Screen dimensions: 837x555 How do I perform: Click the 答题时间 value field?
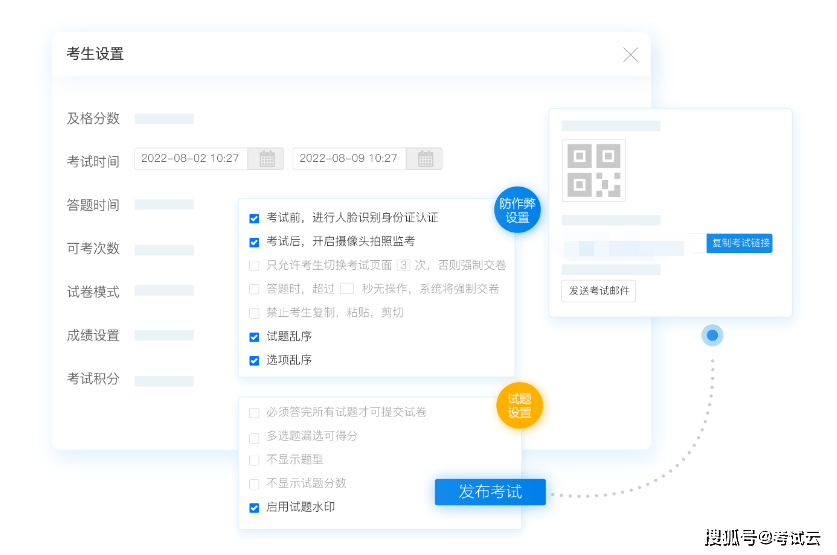[x=164, y=205]
